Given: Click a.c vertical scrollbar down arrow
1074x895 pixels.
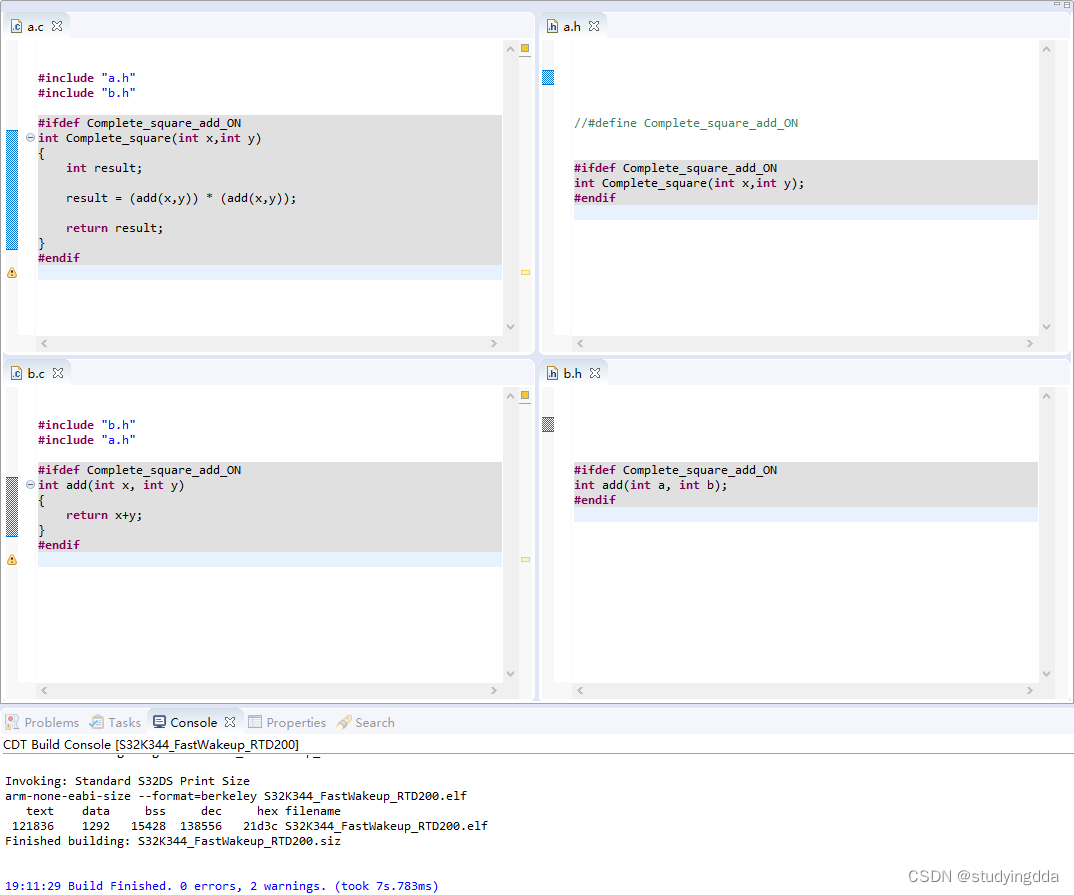Looking at the screenshot, I should [x=510, y=327].
